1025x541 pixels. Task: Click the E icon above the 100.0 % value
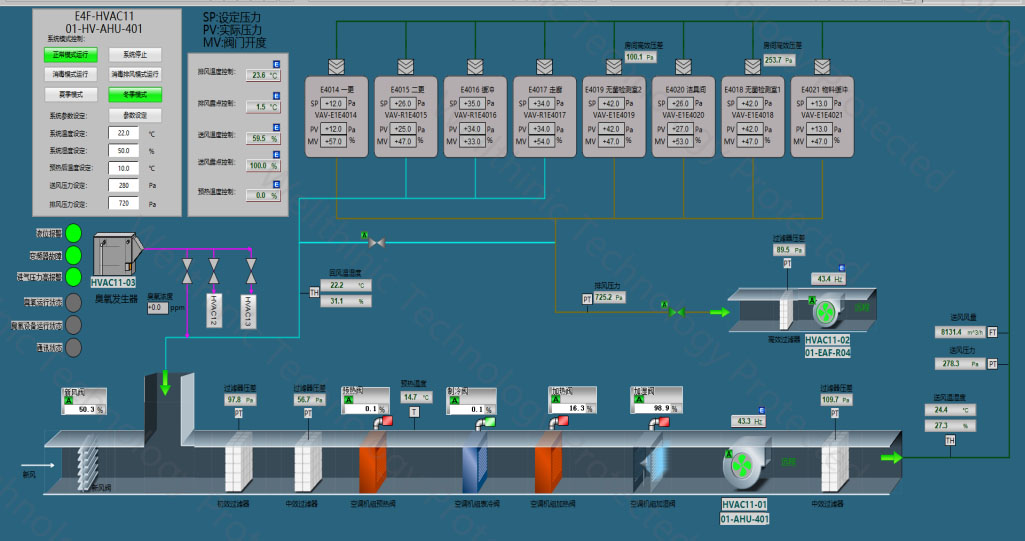(277, 154)
